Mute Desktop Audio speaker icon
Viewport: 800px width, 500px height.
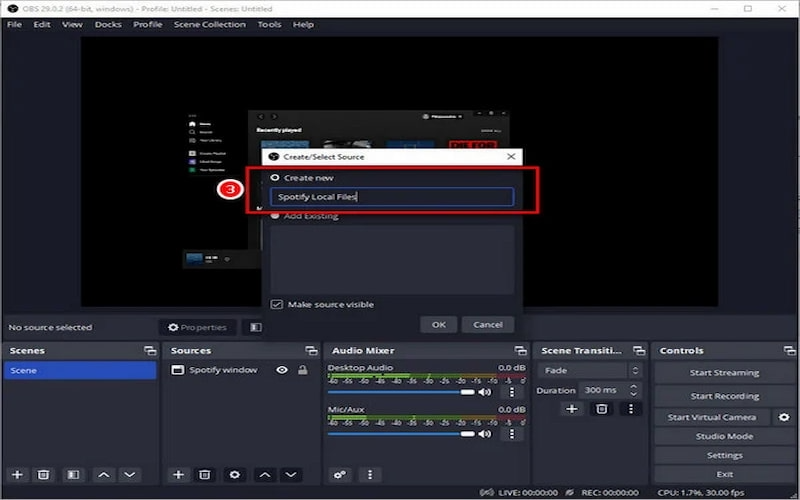[x=485, y=392]
